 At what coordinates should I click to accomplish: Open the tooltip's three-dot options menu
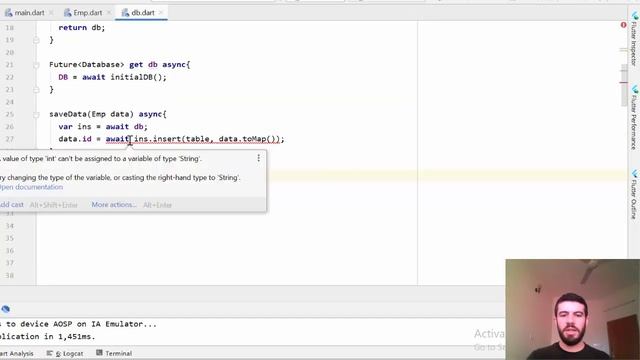(258, 158)
